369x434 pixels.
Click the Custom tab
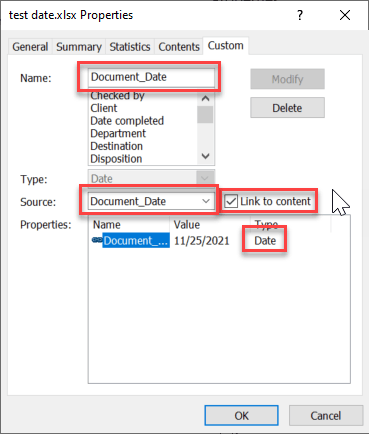tap(225, 45)
